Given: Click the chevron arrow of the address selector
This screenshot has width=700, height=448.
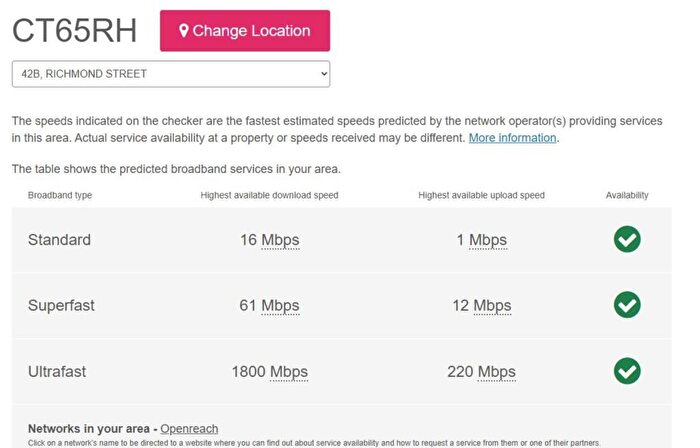Looking at the screenshot, I should tap(322, 74).
